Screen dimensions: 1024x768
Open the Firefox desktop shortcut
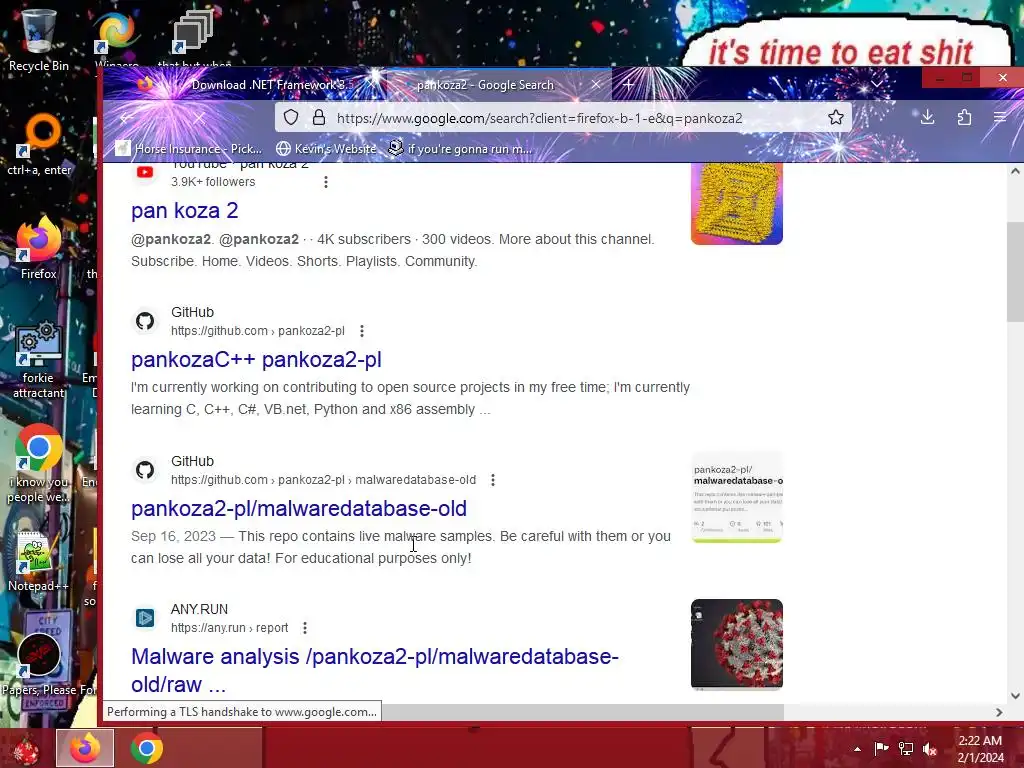point(38,248)
